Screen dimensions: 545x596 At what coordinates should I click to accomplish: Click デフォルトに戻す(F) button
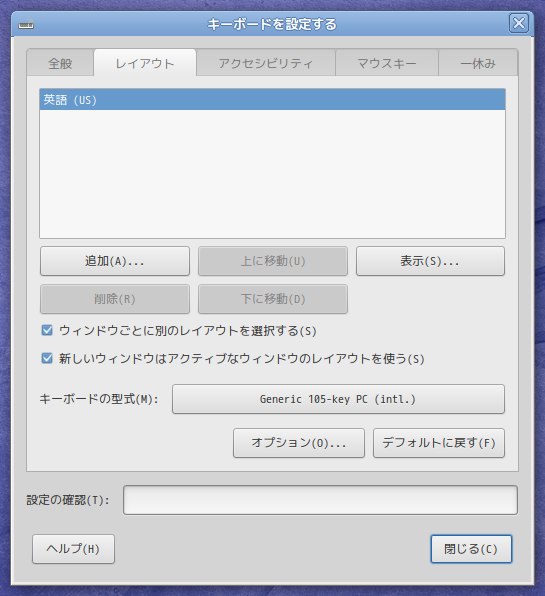(439, 443)
